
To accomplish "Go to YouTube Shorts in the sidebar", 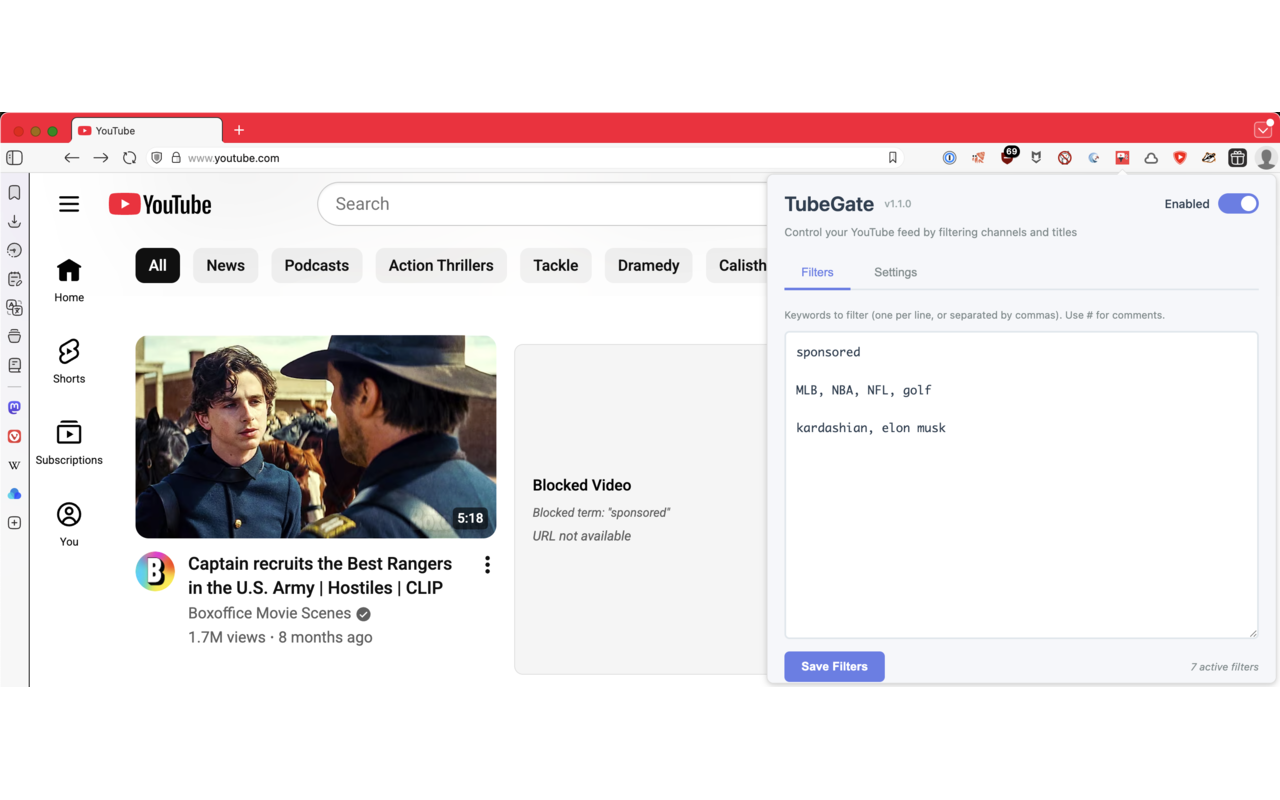I will click(69, 361).
